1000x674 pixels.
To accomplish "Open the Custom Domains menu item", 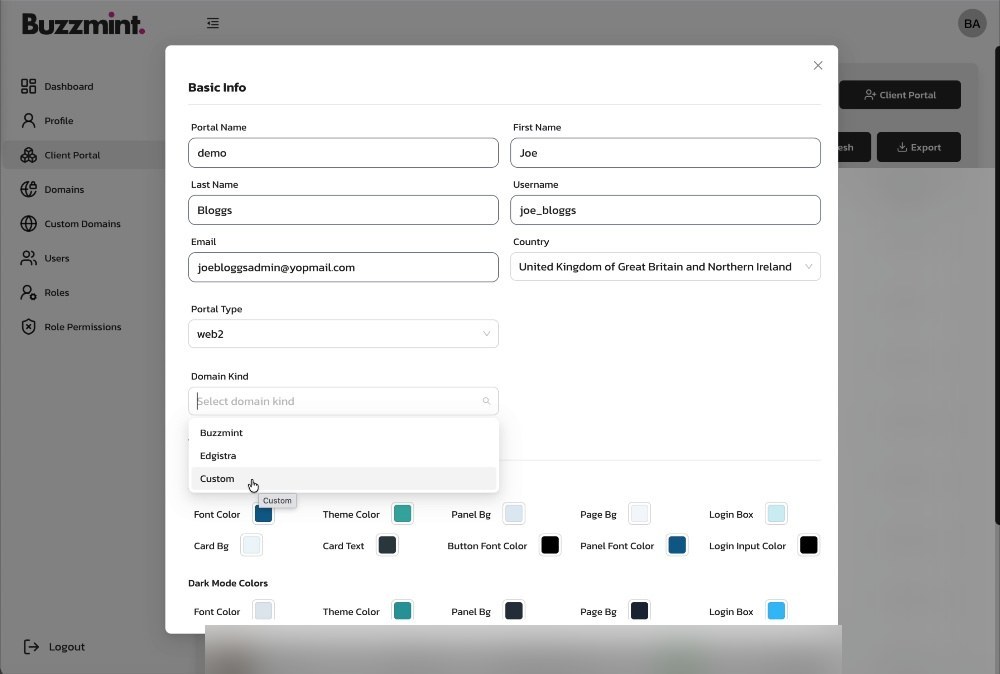I will [x=82, y=224].
